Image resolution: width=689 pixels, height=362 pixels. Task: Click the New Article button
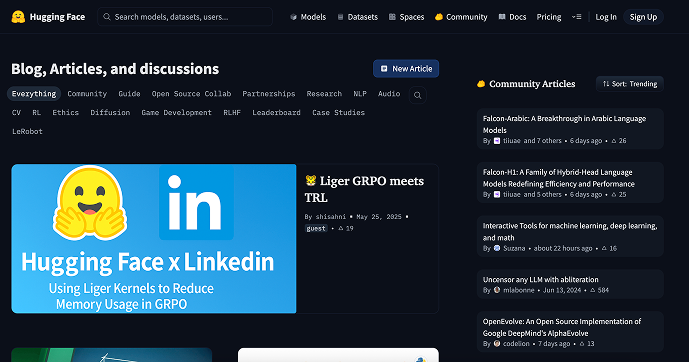[x=406, y=69]
